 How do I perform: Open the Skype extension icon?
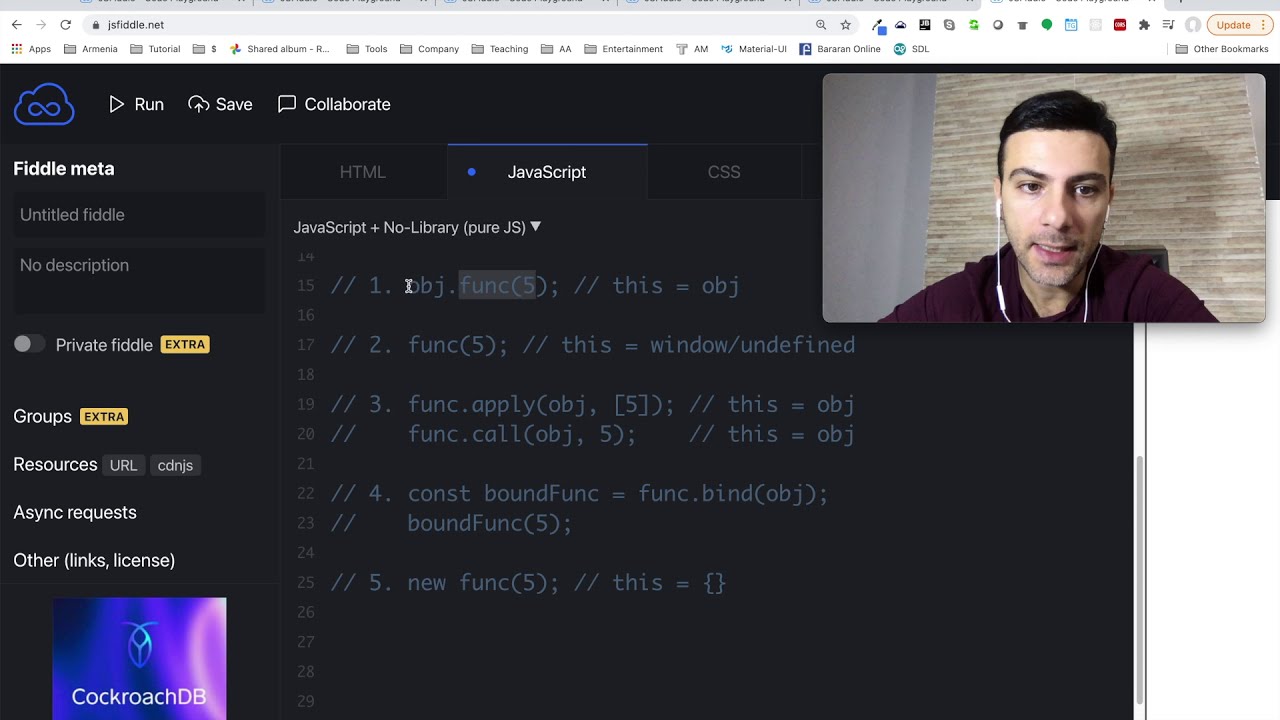point(949,25)
